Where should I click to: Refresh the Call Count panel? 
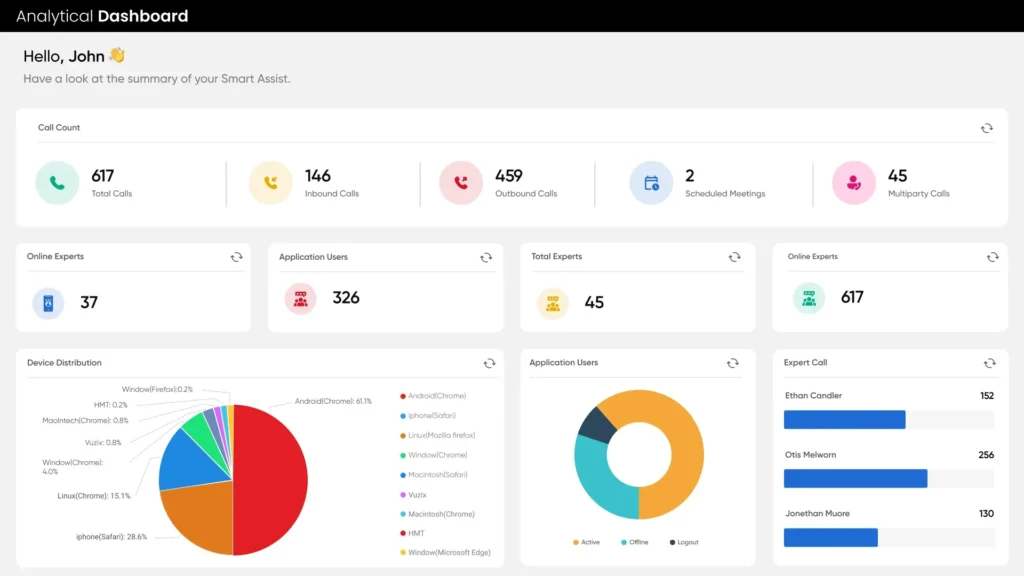(x=987, y=128)
